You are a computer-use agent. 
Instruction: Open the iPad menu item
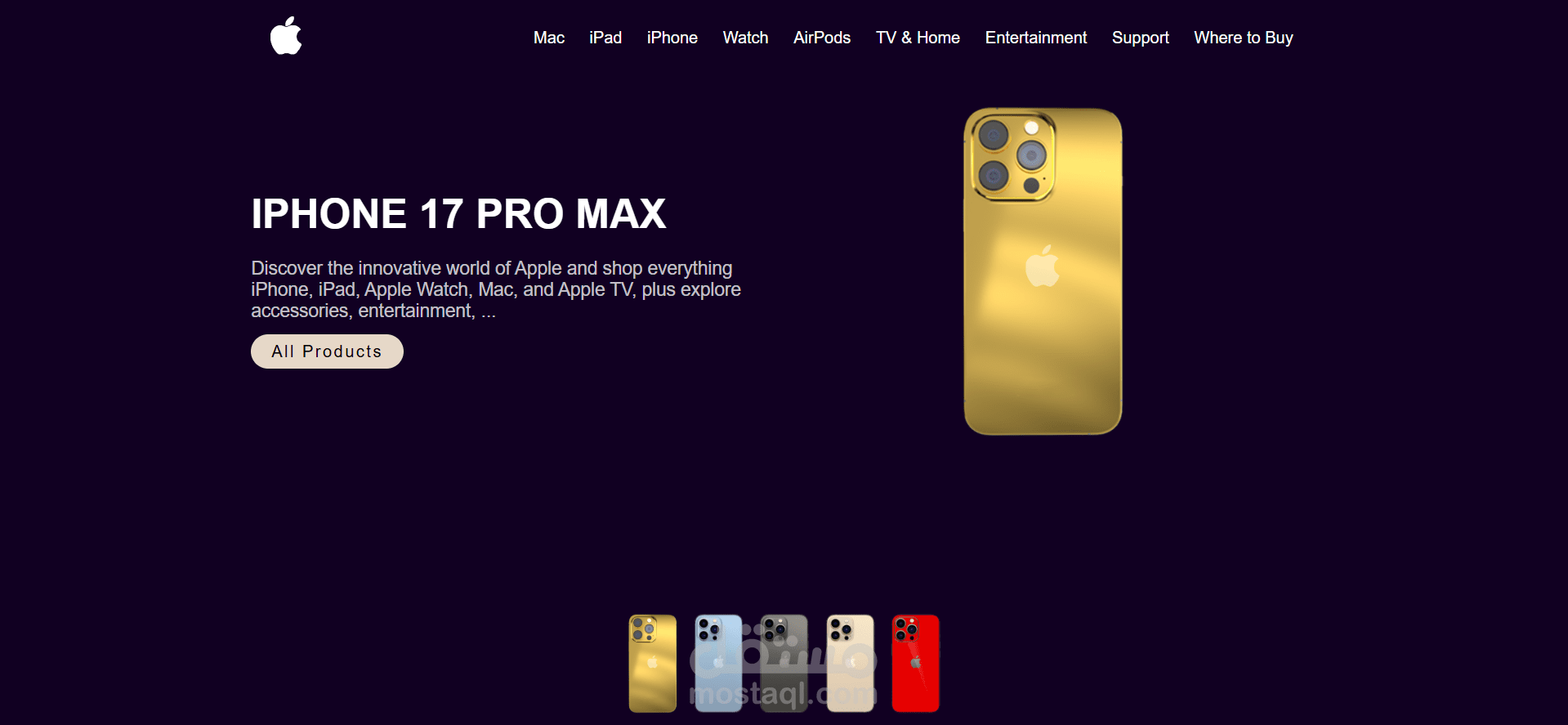tap(605, 38)
